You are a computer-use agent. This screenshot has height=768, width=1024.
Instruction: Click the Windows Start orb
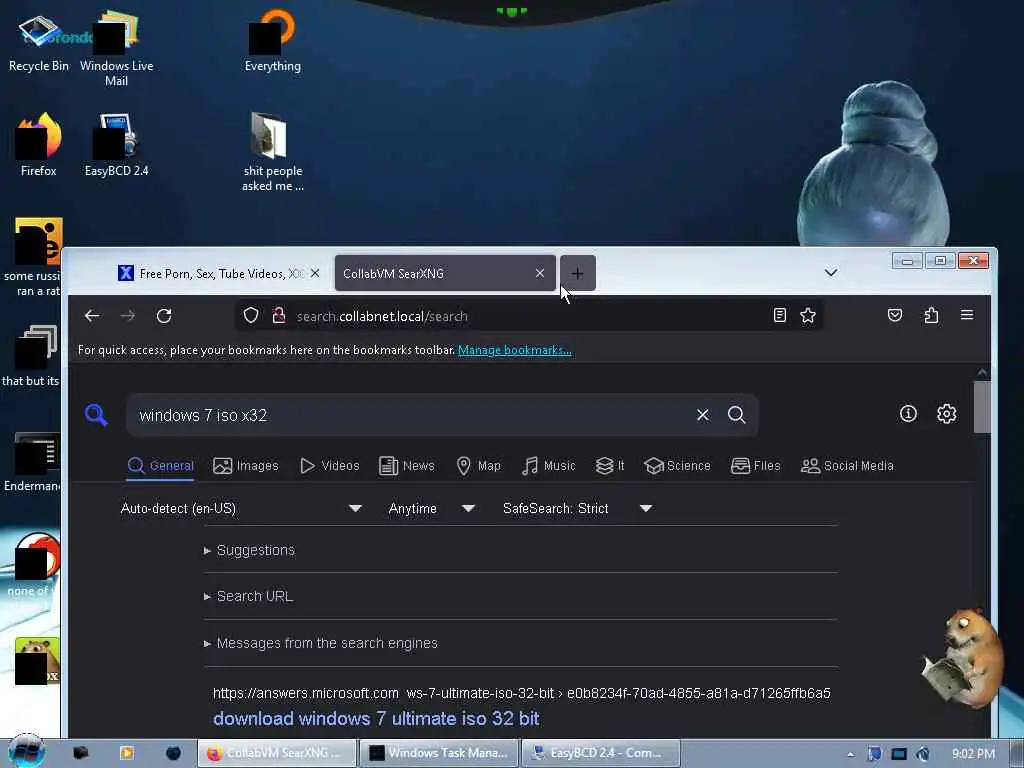tap(26, 752)
